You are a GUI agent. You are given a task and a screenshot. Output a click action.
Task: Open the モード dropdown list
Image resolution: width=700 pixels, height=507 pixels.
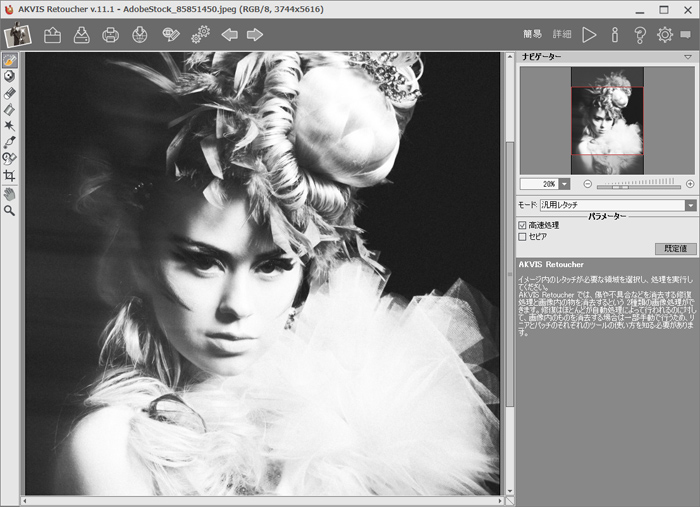691,205
